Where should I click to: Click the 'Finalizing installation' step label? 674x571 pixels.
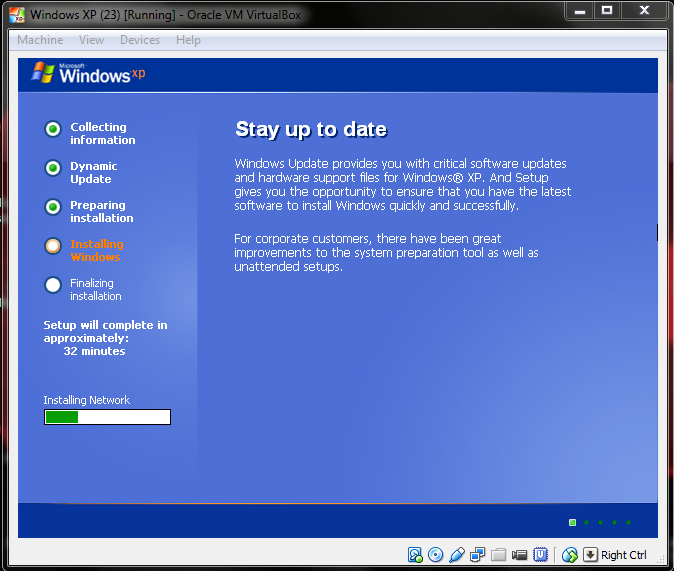[x=95, y=289]
